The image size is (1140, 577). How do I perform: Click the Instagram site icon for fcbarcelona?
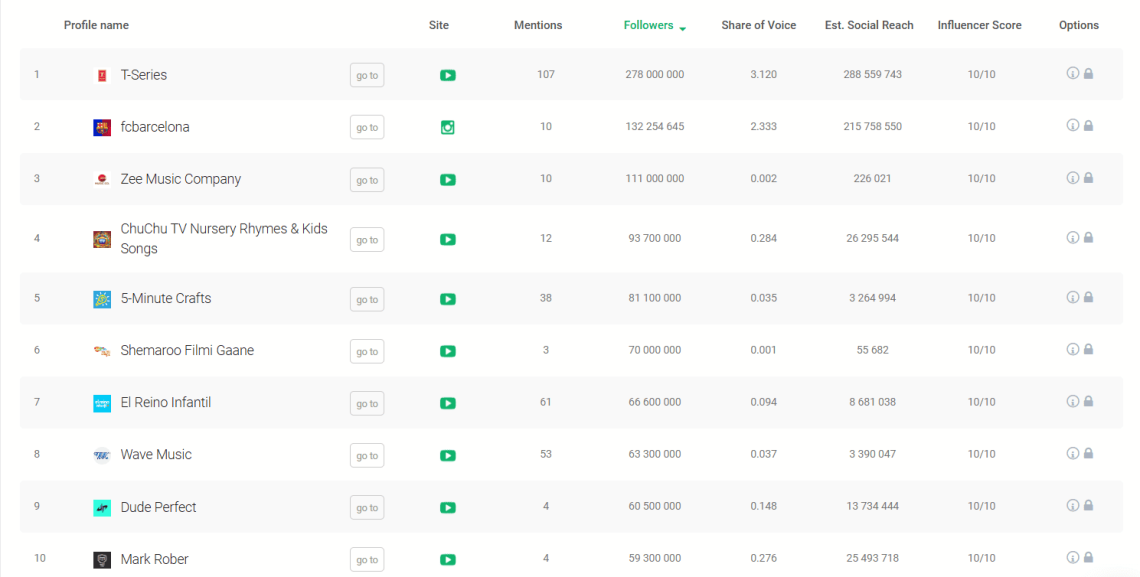448,127
